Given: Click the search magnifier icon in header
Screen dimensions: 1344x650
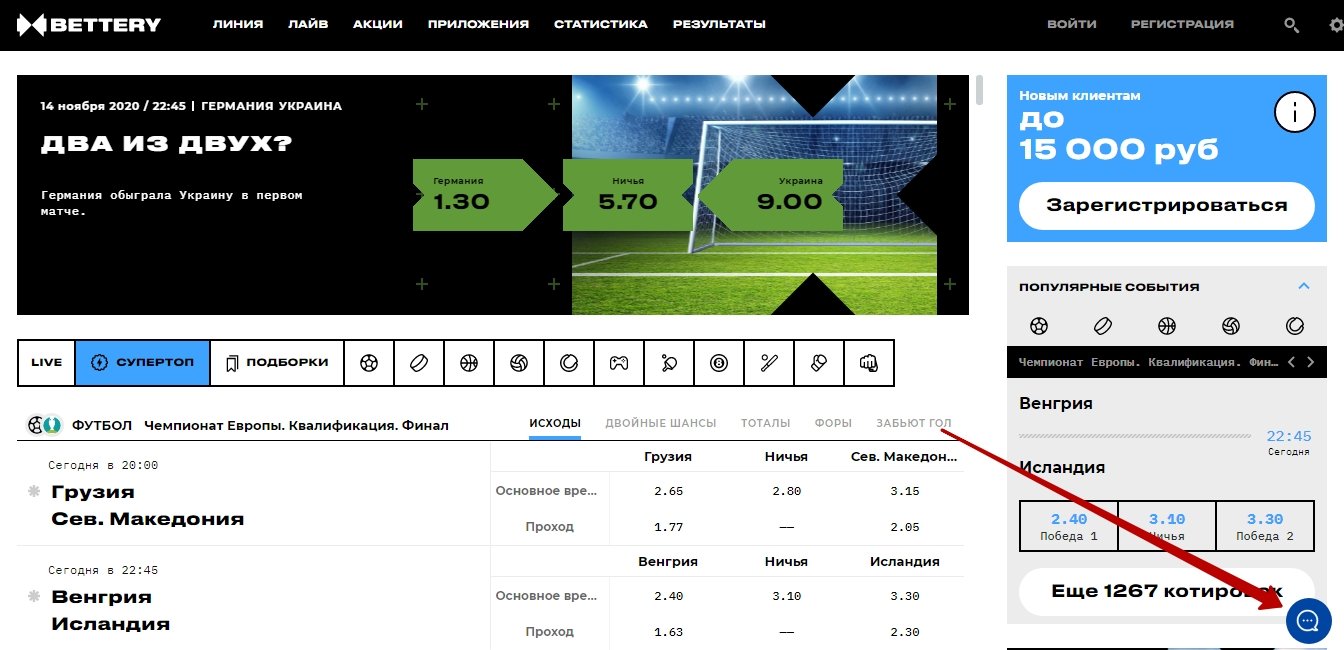Looking at the screenshot, I should point(1291,25).
